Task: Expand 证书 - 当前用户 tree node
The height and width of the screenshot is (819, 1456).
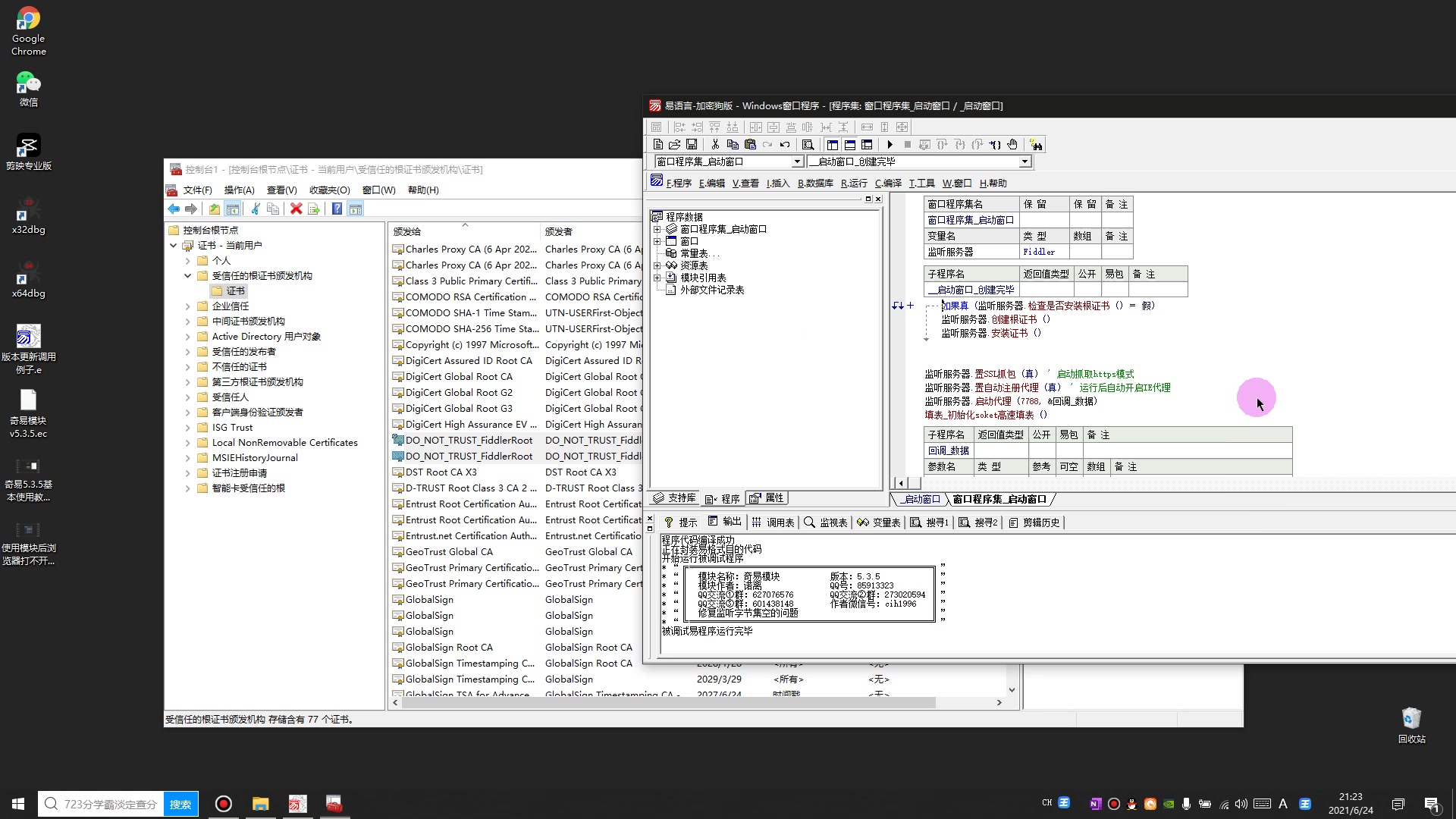Action: tap(175, 245)
